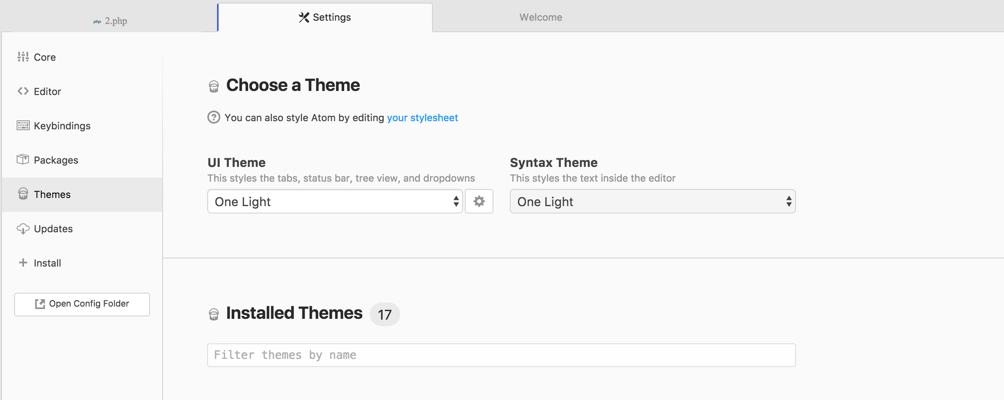The width and height of the screenshot is (1004, 400).
Task: Click the Editor code brackets icon
Action: point(23,92)
